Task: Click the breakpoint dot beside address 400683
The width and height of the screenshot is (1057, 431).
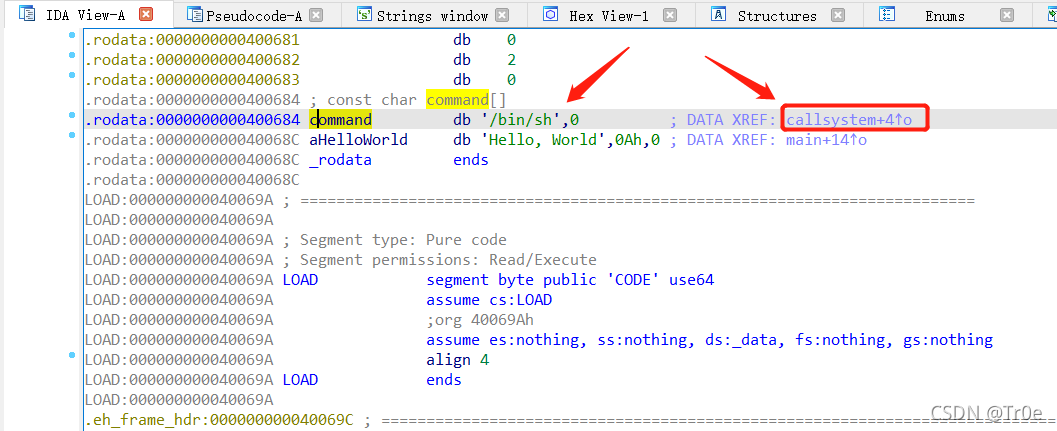Action: click(72, 74)
